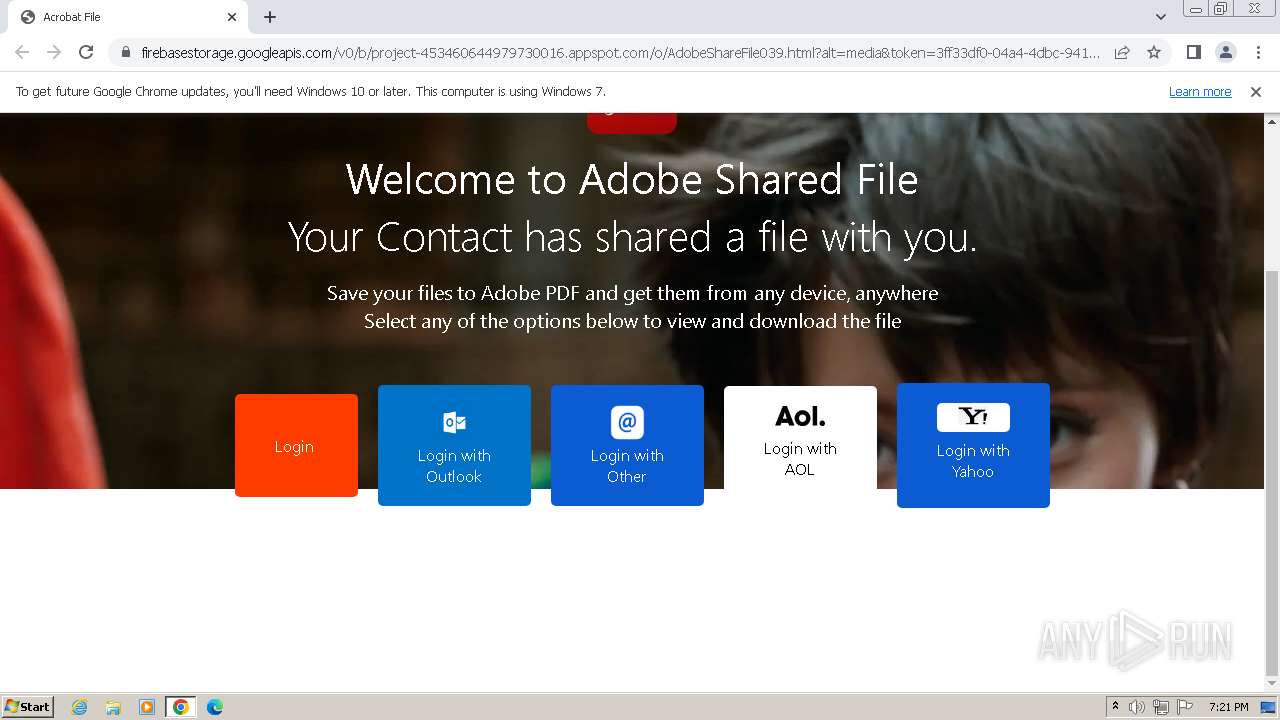The height and width of the screenshot is (720, 1280).
Task: Go back to previous page
Action: tap(22, 52)
